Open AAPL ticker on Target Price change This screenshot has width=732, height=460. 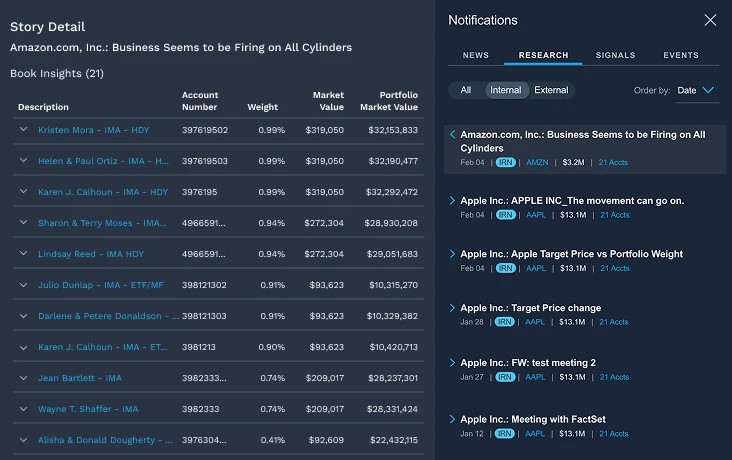[535, 322]
